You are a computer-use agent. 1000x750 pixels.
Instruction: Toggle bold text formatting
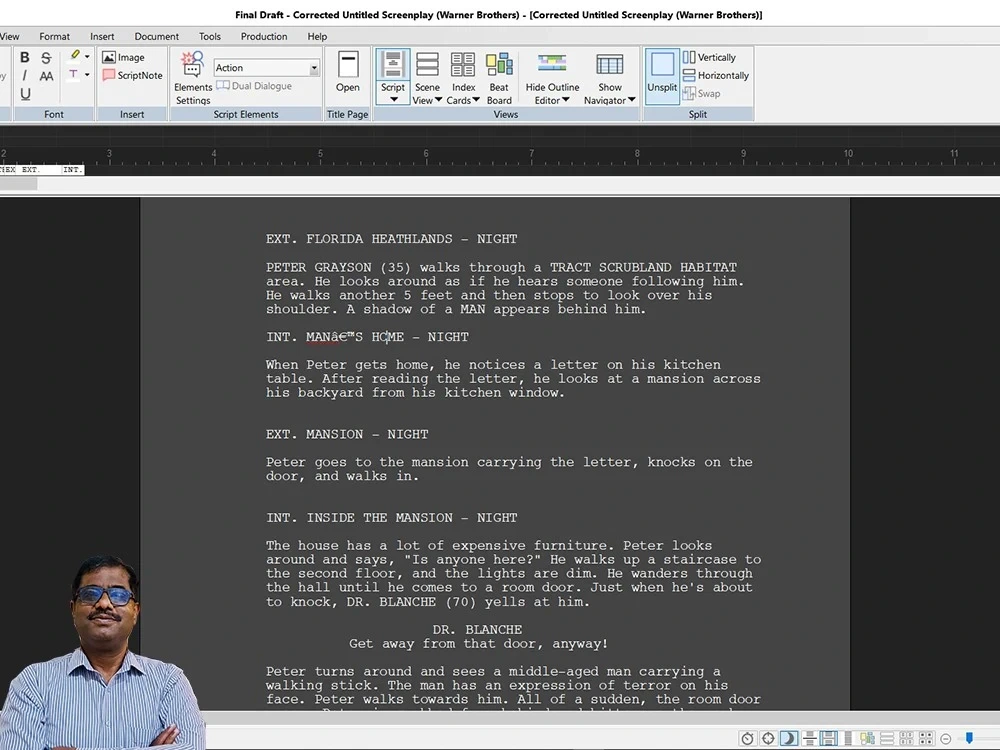click(24, 56)
